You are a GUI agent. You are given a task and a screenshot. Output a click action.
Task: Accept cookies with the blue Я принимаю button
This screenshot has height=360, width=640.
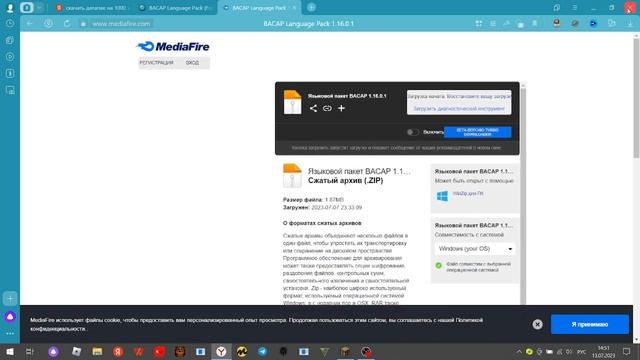coord(590,324)
